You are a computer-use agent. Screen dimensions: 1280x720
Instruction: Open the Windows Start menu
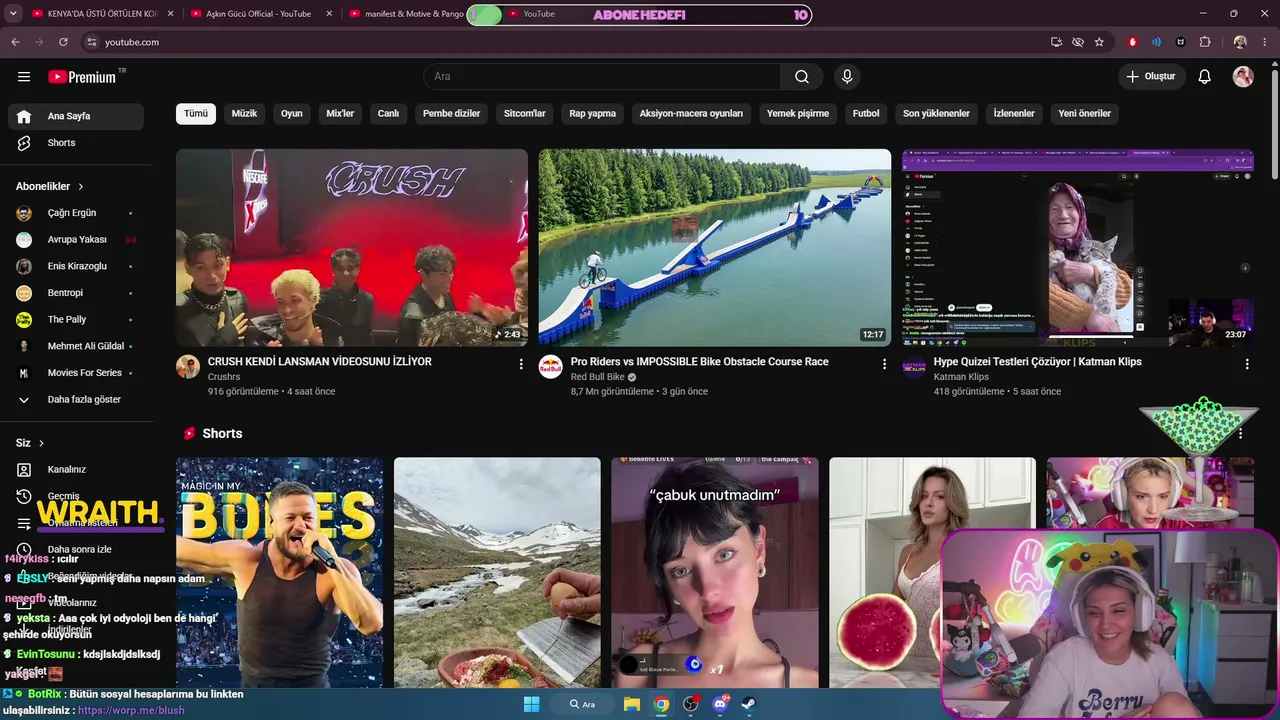[532, 704]
